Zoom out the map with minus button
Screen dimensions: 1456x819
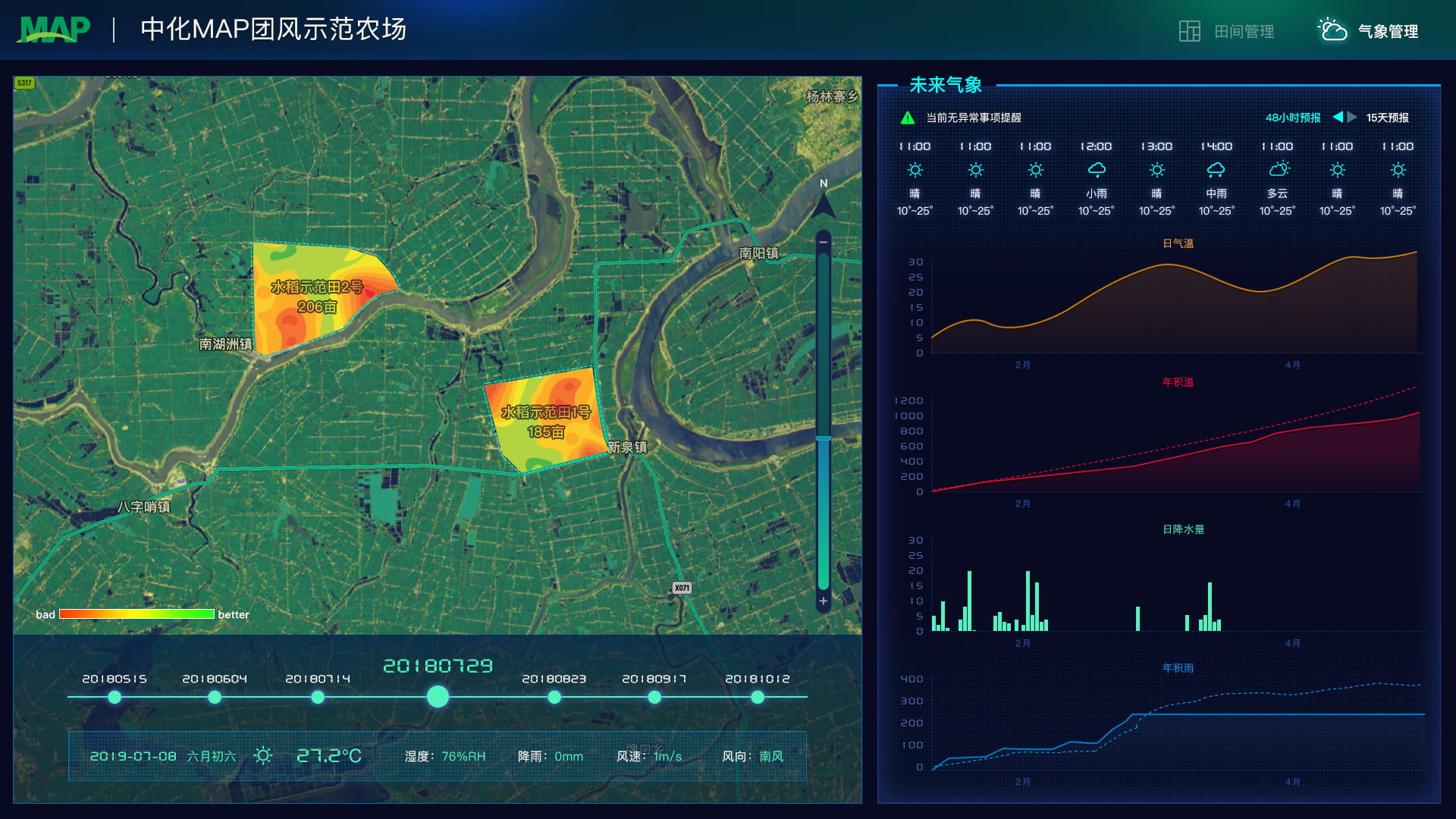823,242
